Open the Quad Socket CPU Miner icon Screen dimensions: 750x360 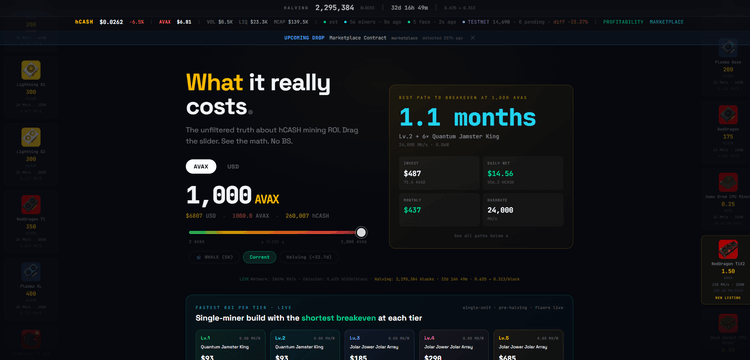(728, 323)
